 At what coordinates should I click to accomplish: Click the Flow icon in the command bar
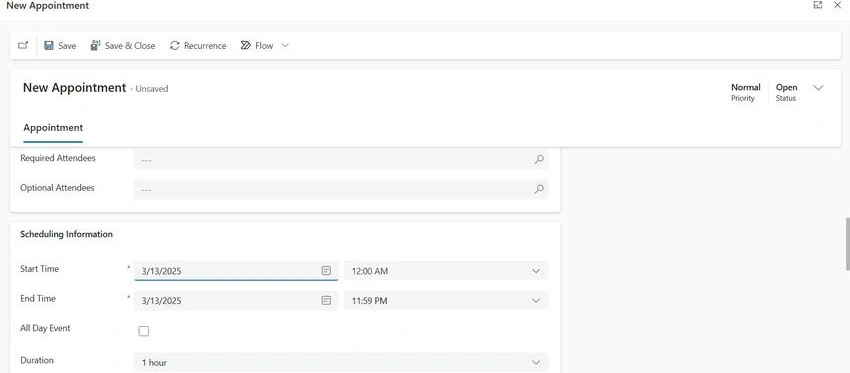click(246, 46)
